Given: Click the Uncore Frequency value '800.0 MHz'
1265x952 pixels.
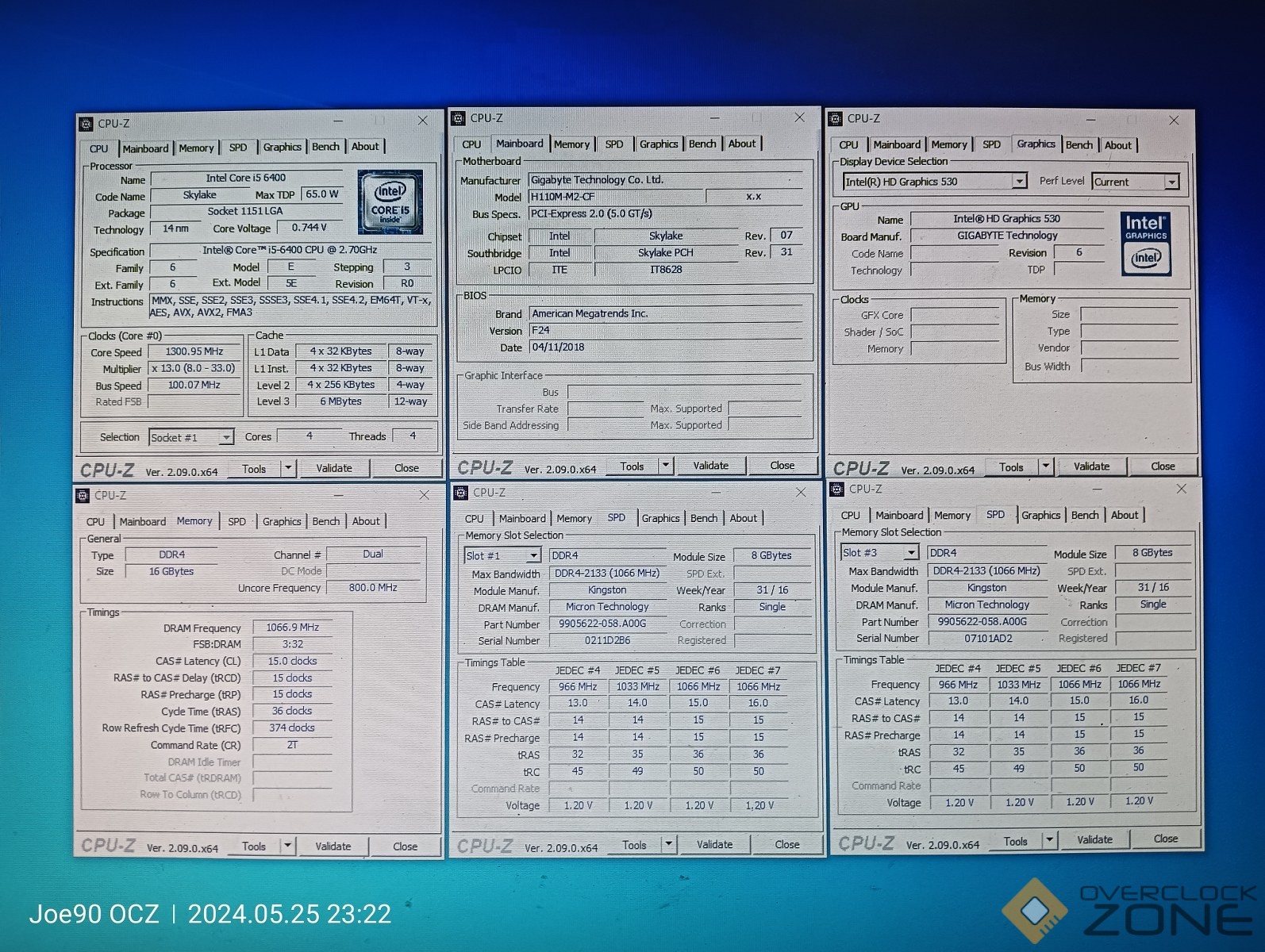Looking at the screenshot, I should [x=373, y=588].
